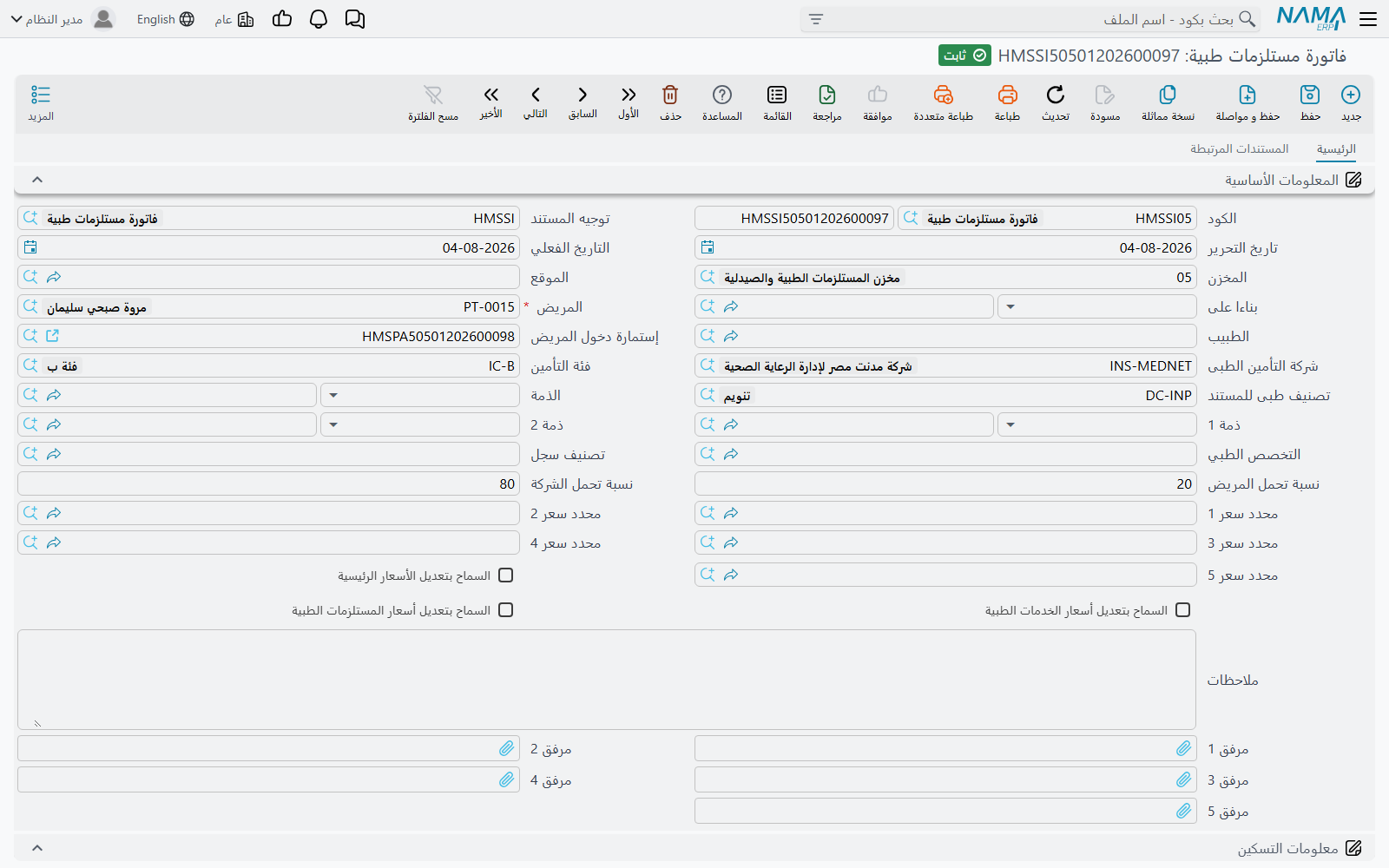1389x868 pixels.
Task: Switch language to English
Action: click(x=166, y=19)
